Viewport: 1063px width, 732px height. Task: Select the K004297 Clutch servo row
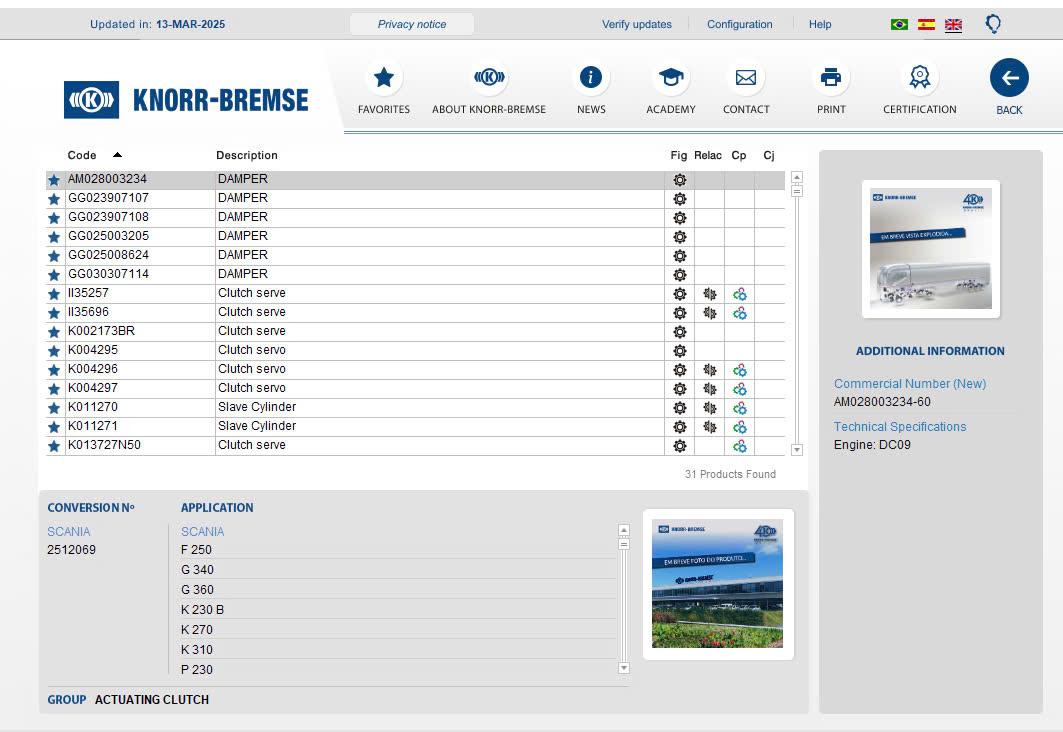[x=415, y=388]
